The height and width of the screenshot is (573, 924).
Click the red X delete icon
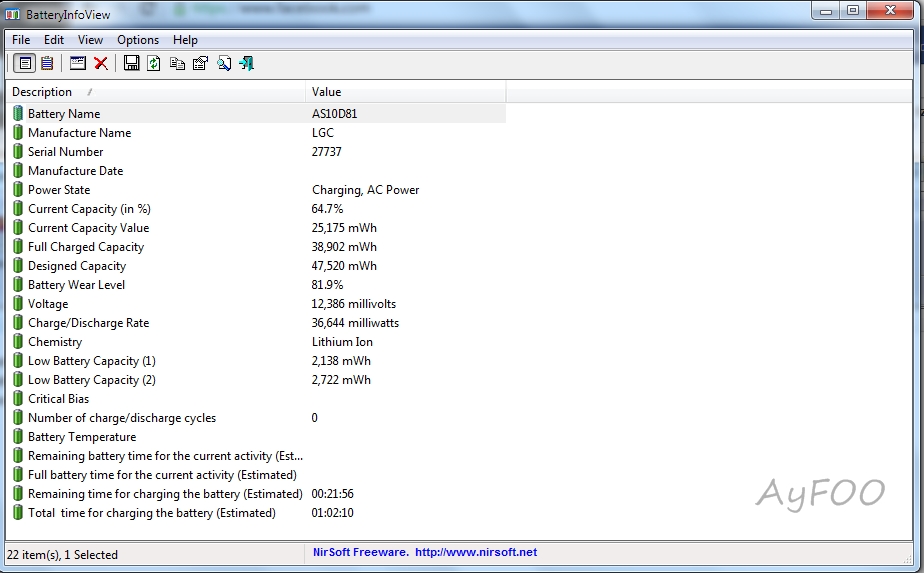pos(101,63)
